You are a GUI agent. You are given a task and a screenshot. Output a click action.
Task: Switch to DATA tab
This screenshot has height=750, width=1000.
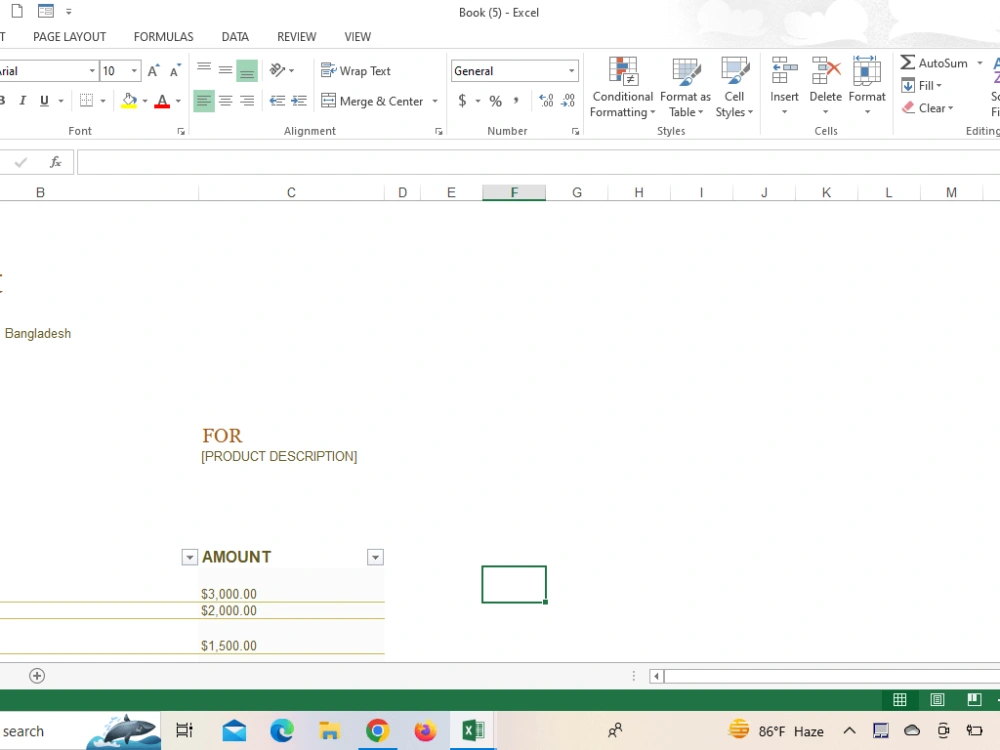pyautogui.click(x=235, y=37)
